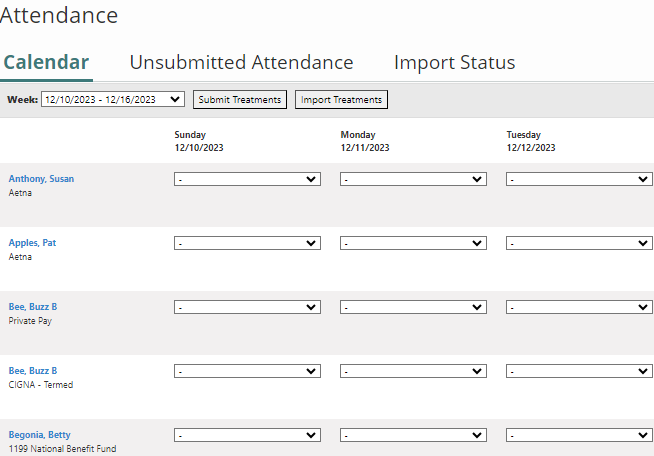654x456 pixels.
Task: Open the Begonia, Betty patient link
Action: click(40, 435)
